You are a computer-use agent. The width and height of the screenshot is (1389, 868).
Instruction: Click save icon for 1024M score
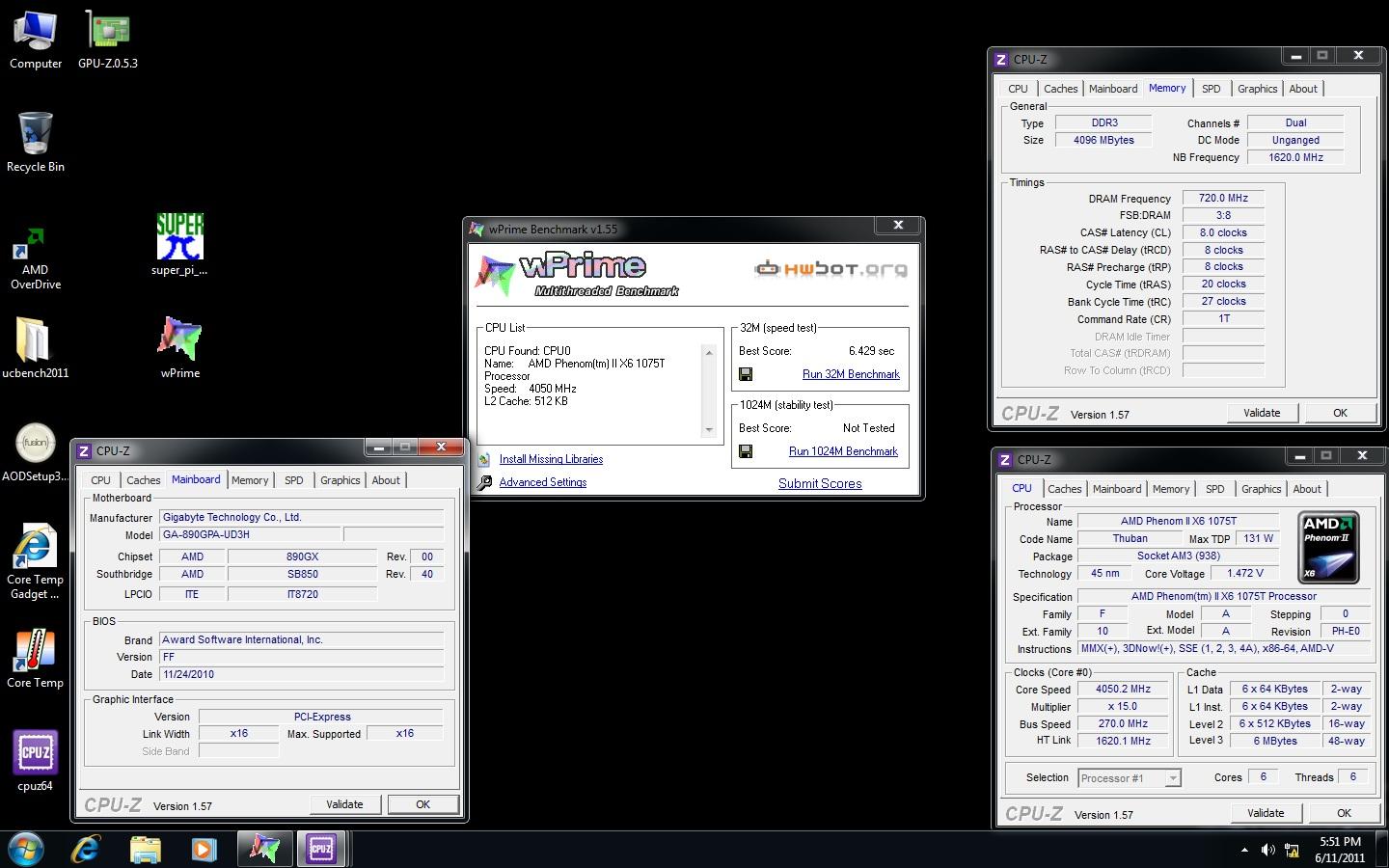tap(746, 451)
